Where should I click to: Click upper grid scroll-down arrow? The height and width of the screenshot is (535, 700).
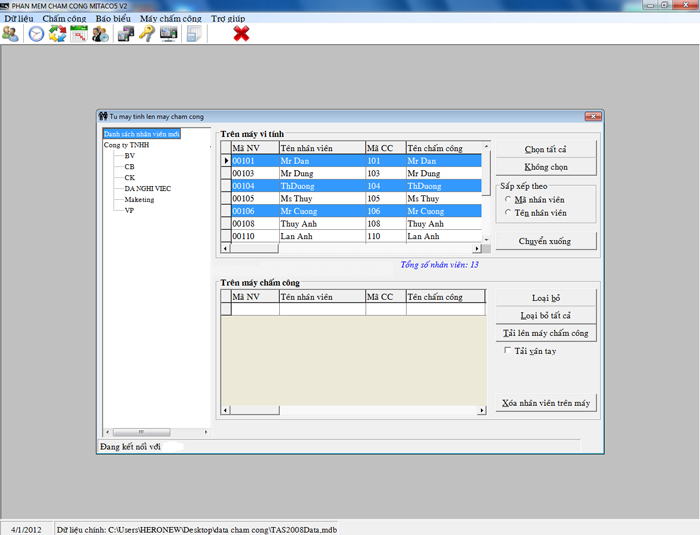pos(487,239)
